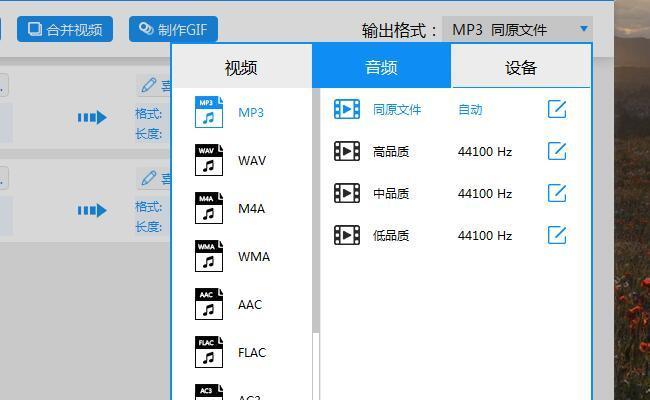Image resolution: width=650 pixels, height=400 pixels.
Task: Select the AC3 format file icon
Action: pyautogui.click(x=209, y=392)
